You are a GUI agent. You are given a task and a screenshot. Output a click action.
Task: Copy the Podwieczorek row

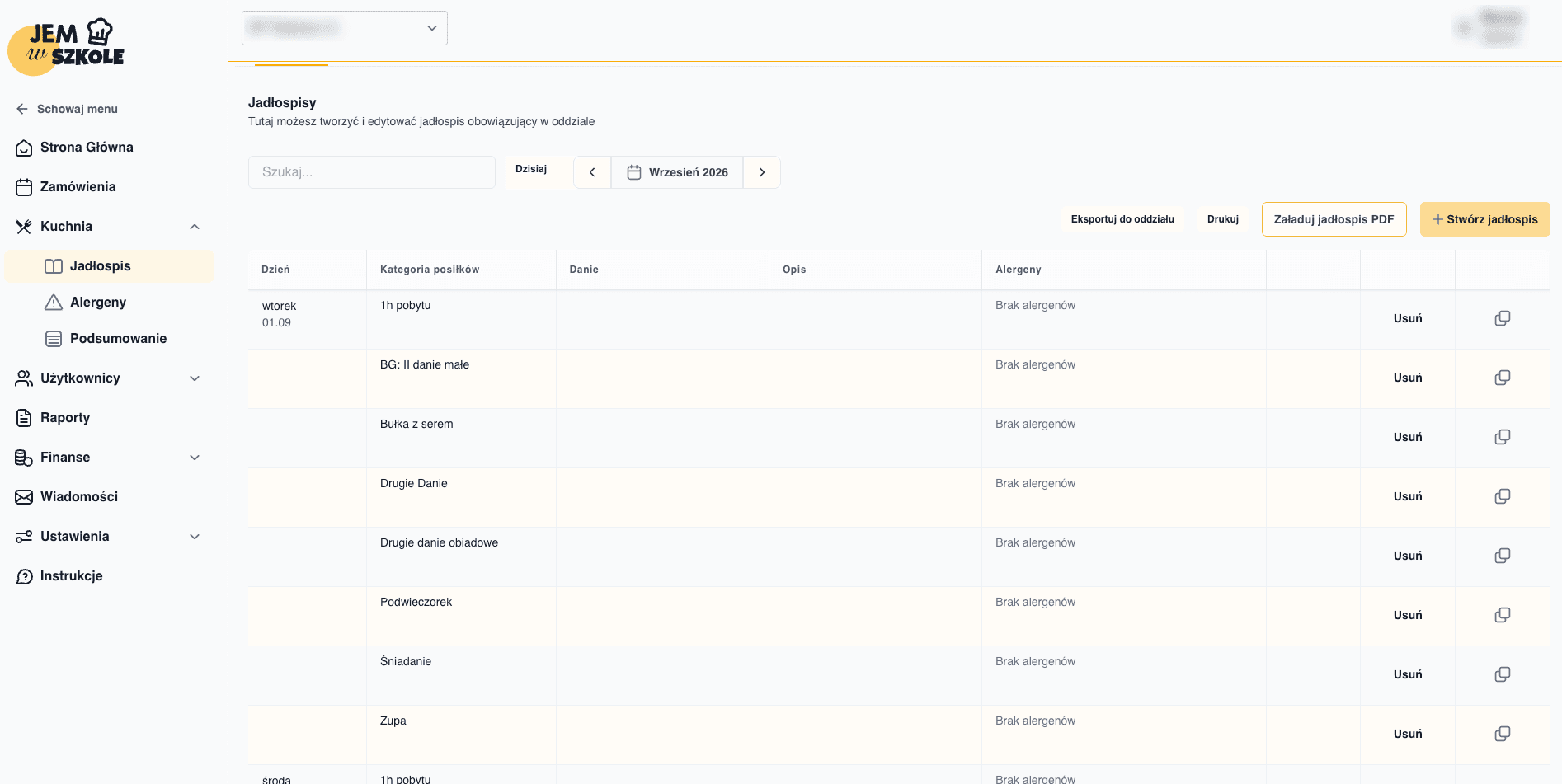[x=1503, y=615]
